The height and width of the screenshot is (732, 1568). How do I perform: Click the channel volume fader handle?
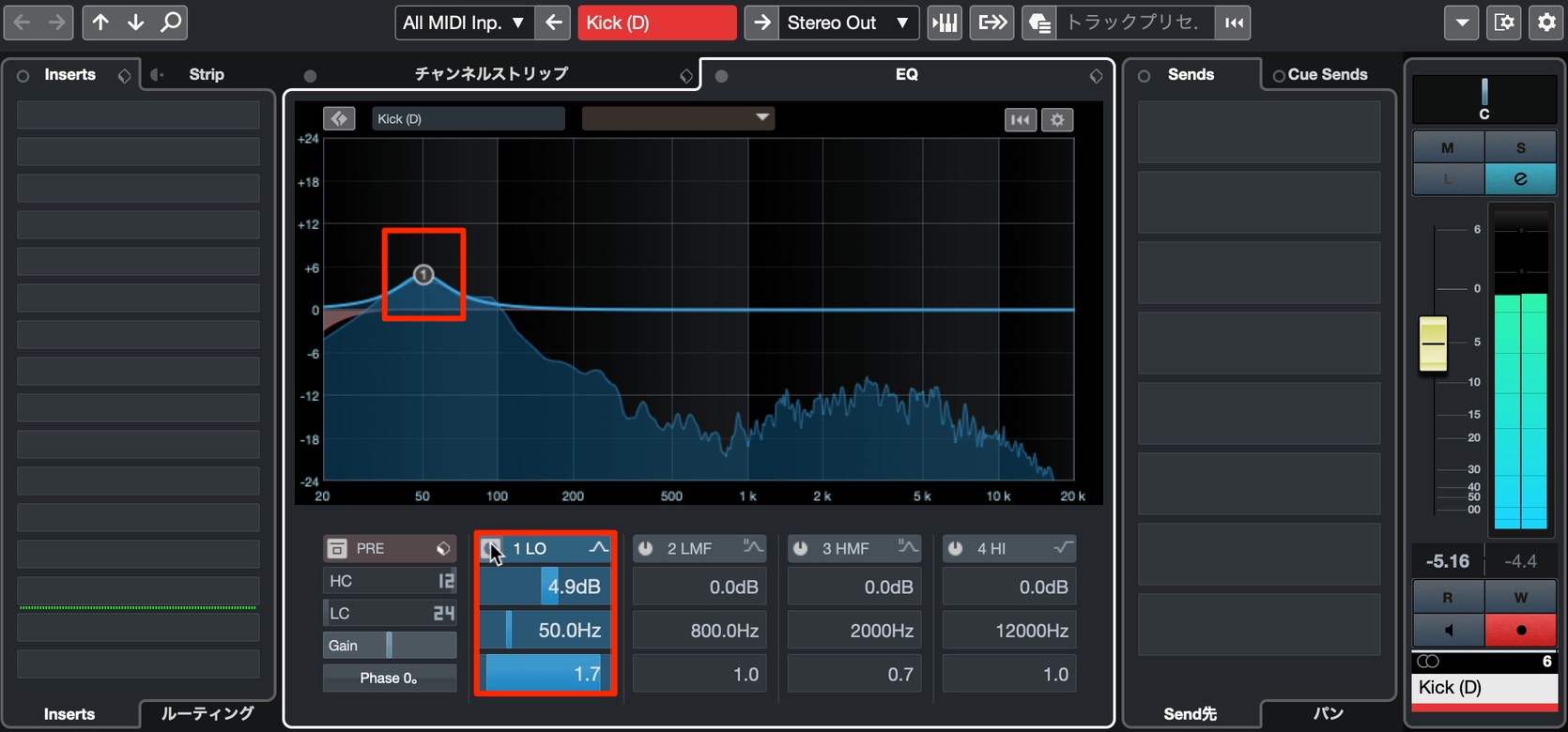tap(1433, 343)
